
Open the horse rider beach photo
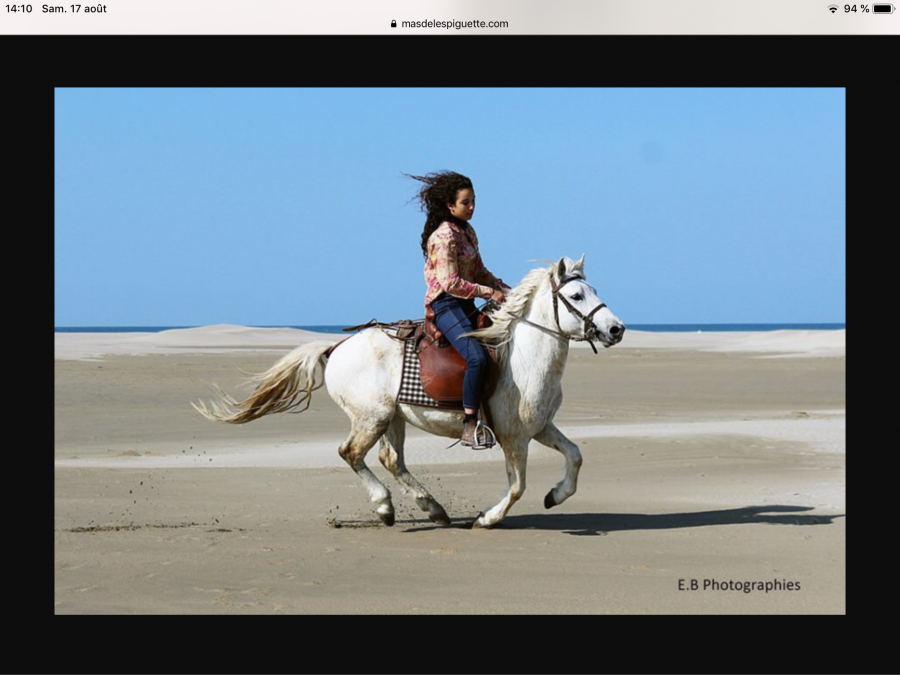tap(449, 351)
